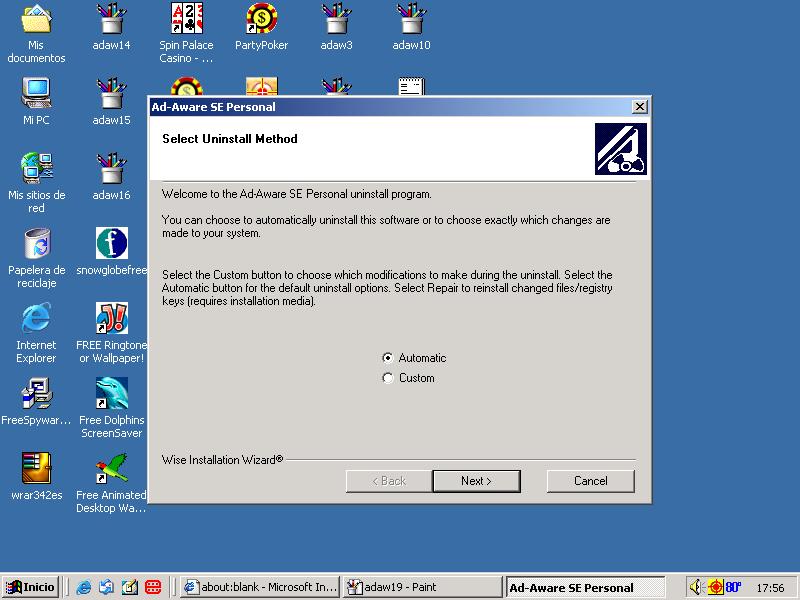
Task: Click the Next button
Action: tap(477, 481)
